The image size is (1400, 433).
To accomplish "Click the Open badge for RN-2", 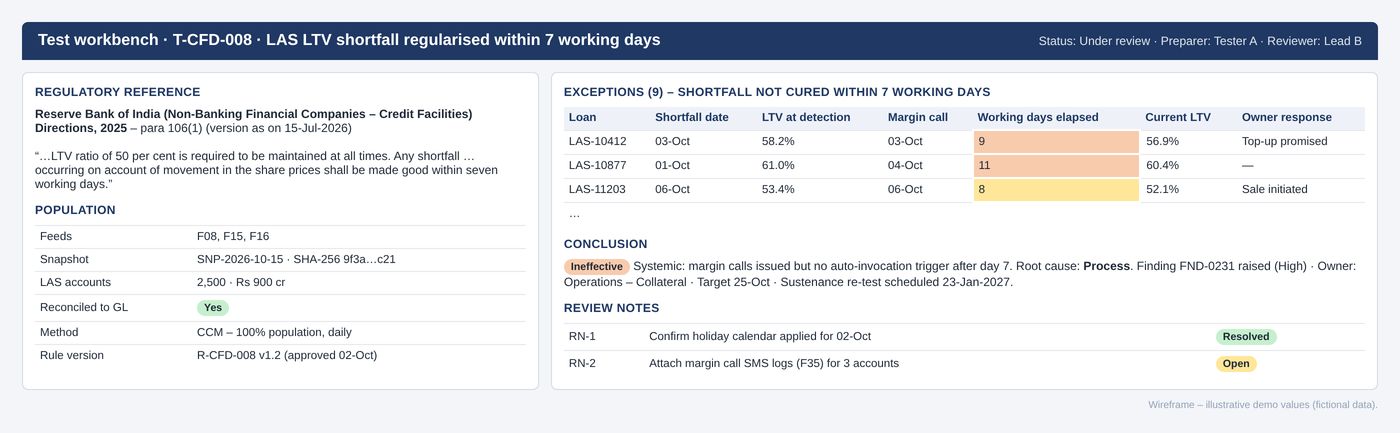I will tap(1236, 364).
